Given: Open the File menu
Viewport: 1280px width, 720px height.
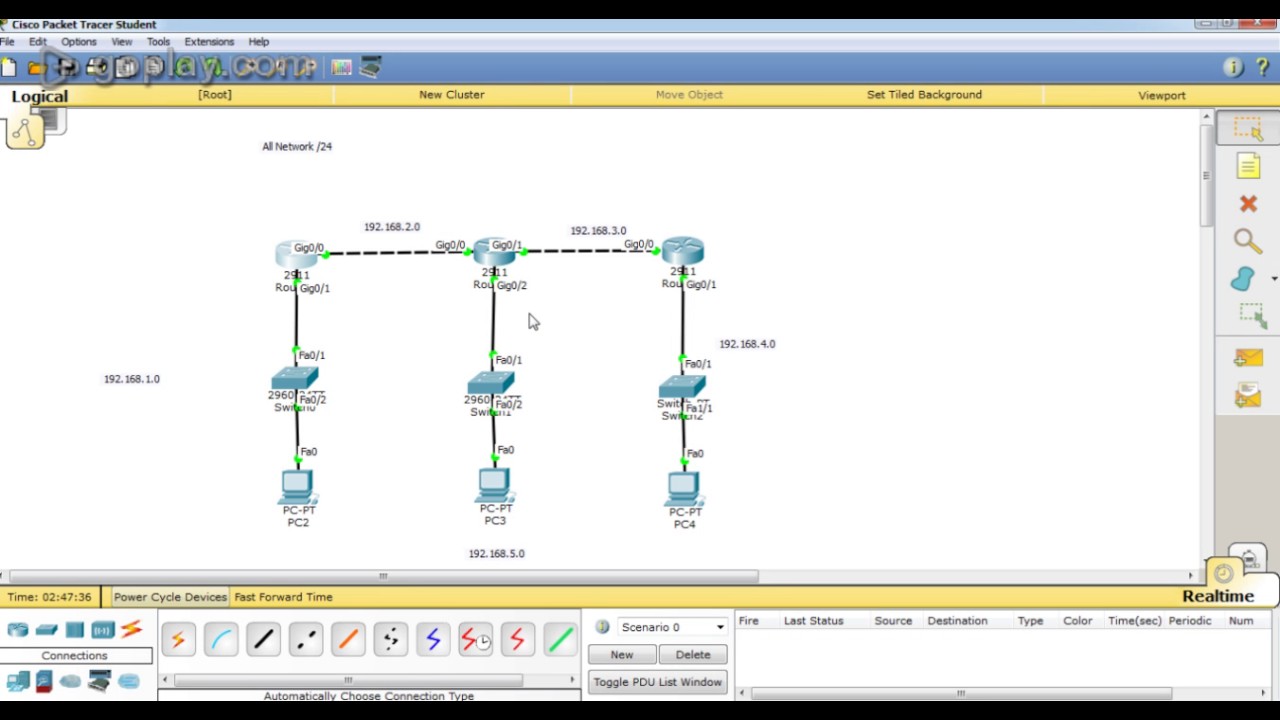Looking at the screenshot, I should click(x=7, y=42).
